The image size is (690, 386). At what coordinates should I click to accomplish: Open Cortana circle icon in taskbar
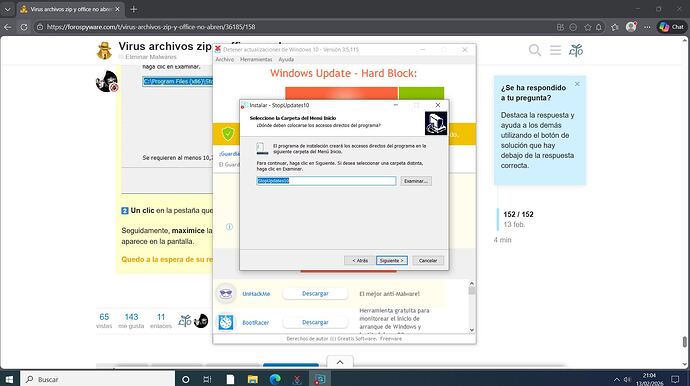click(x=186, y=379)
